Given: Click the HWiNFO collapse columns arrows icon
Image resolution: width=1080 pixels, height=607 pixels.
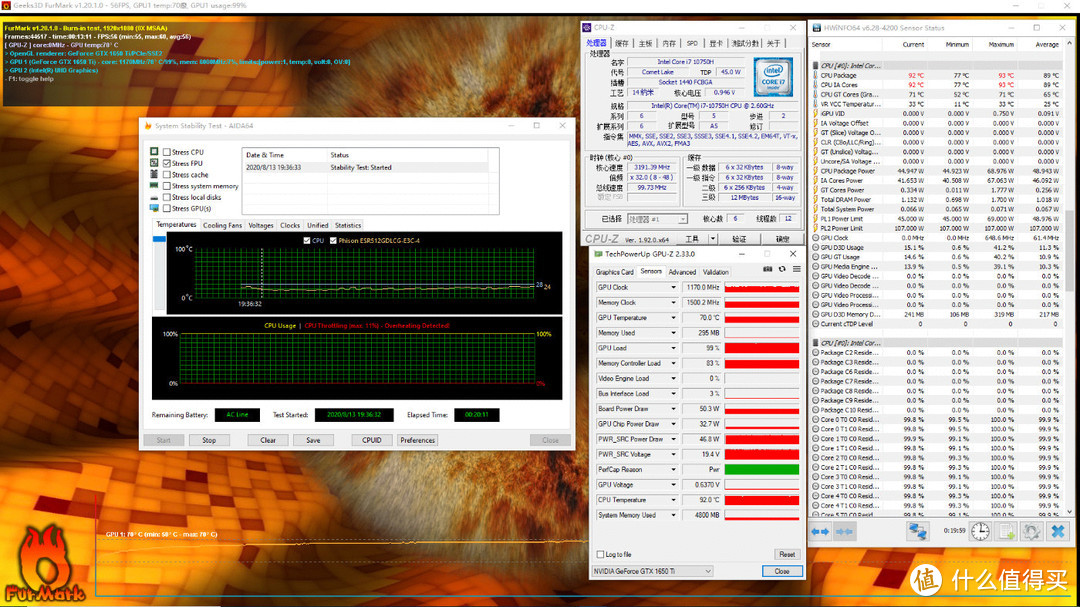Looking at the screenshot, I should pyautogui.click(x=844, y=532).
